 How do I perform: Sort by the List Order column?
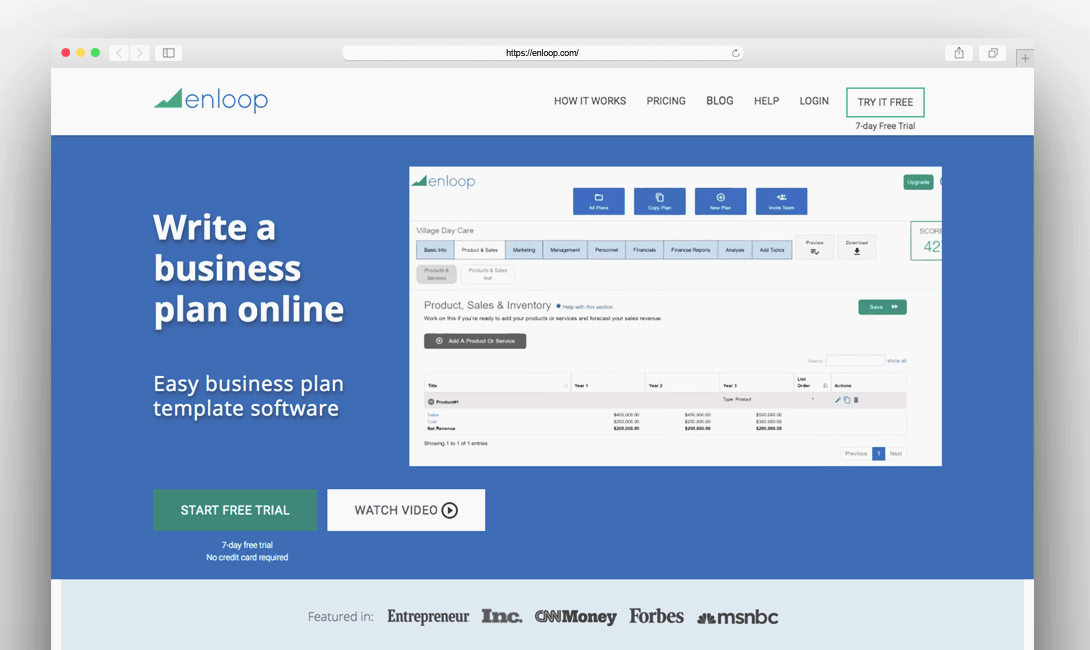812,383
